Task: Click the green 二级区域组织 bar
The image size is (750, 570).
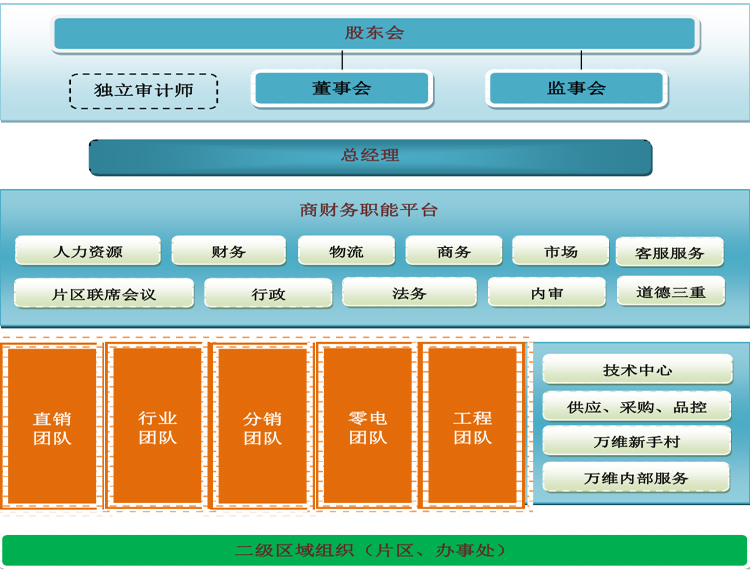Action: pyautogui.click(x=374, y=550)
